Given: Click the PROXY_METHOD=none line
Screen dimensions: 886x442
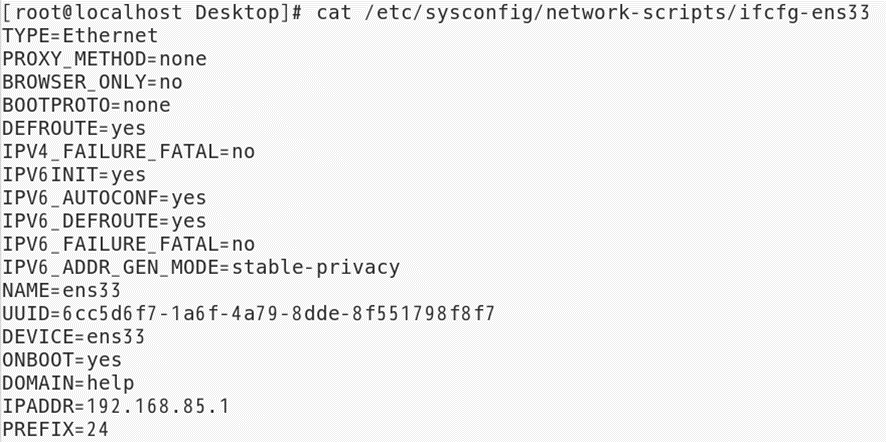Looking at the screenshot, I should (x=105, y=59).
